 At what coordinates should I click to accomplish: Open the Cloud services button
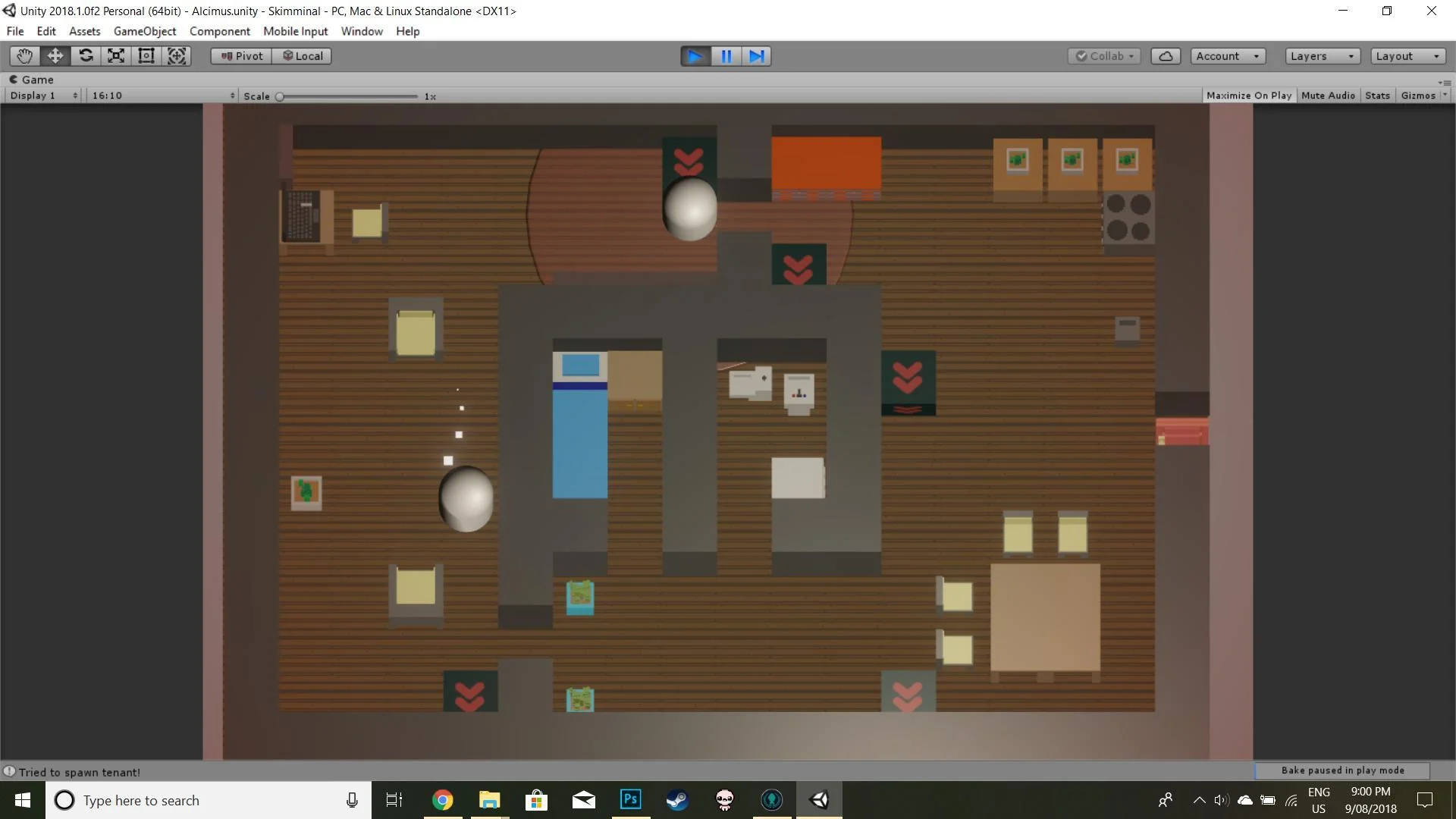1166,56
